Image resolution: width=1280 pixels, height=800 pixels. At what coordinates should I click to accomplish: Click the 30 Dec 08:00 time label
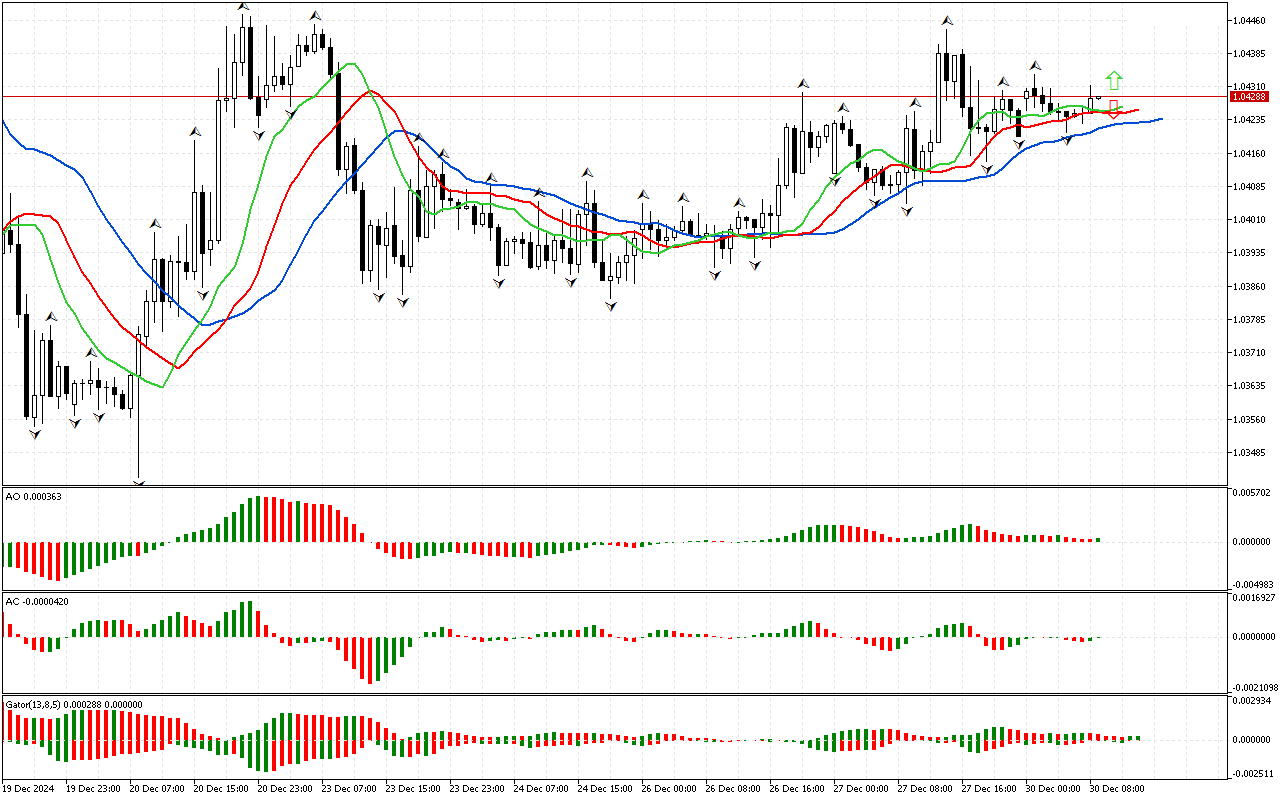point(1118,788)
